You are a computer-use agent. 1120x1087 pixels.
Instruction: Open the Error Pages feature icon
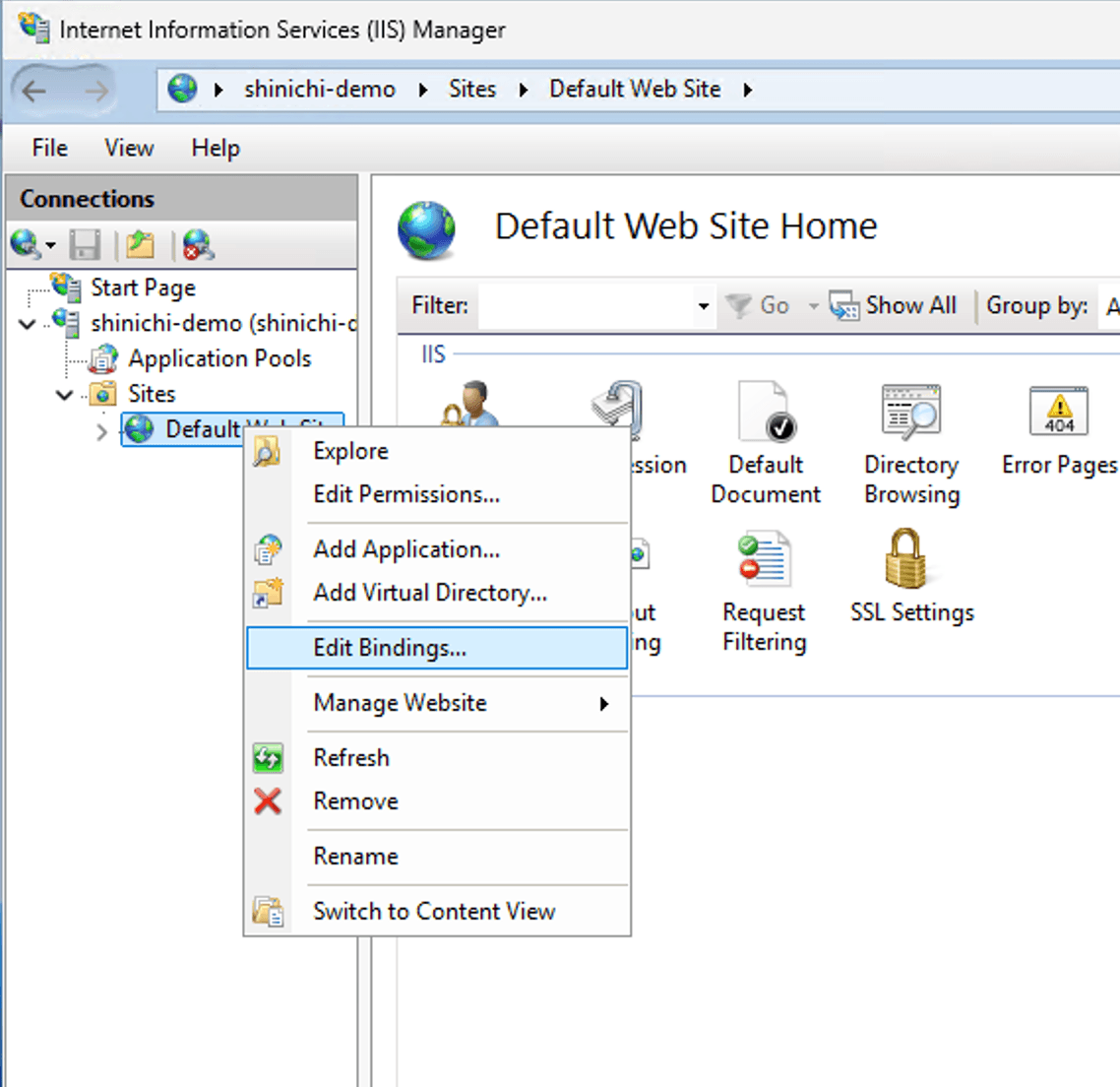(x=1058, y=414)
